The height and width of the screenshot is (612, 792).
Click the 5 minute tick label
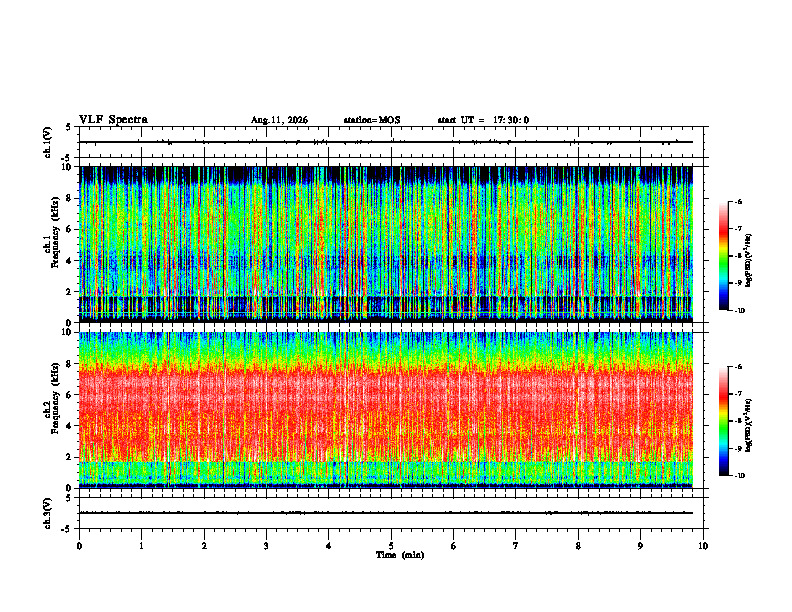click(391, 546)
